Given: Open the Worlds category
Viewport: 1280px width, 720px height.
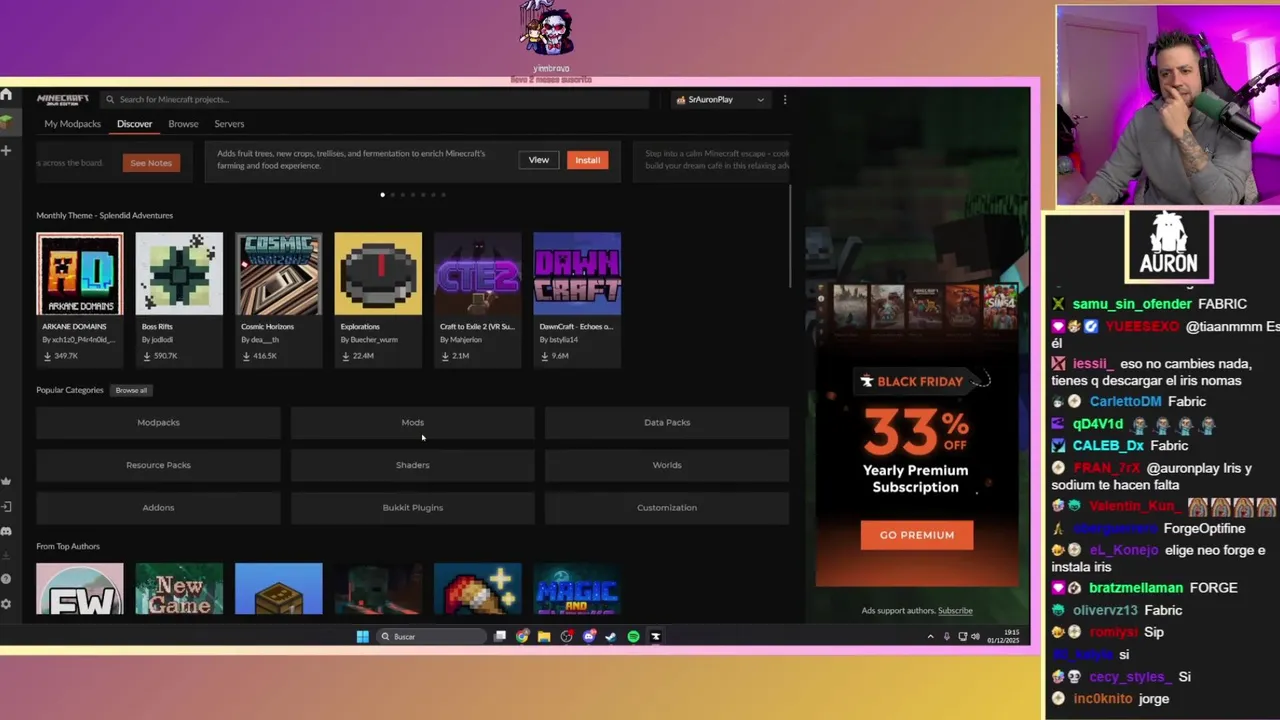Looking at the screenshot, I should tap(667, 465).
